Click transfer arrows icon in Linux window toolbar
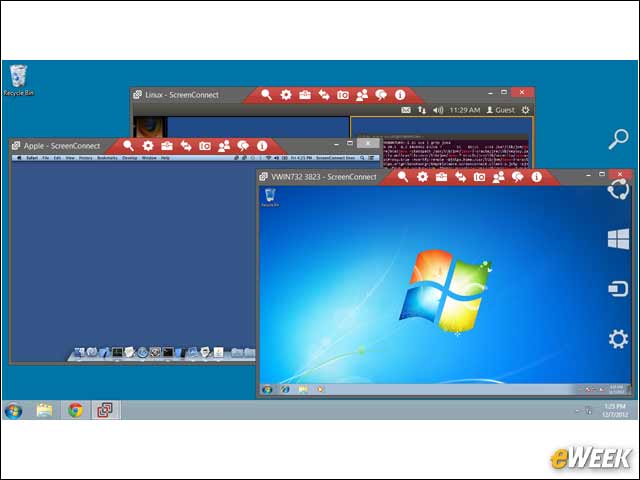Viewport: 640px width, 480px height. pyautogui.click(x=324, y=95)
